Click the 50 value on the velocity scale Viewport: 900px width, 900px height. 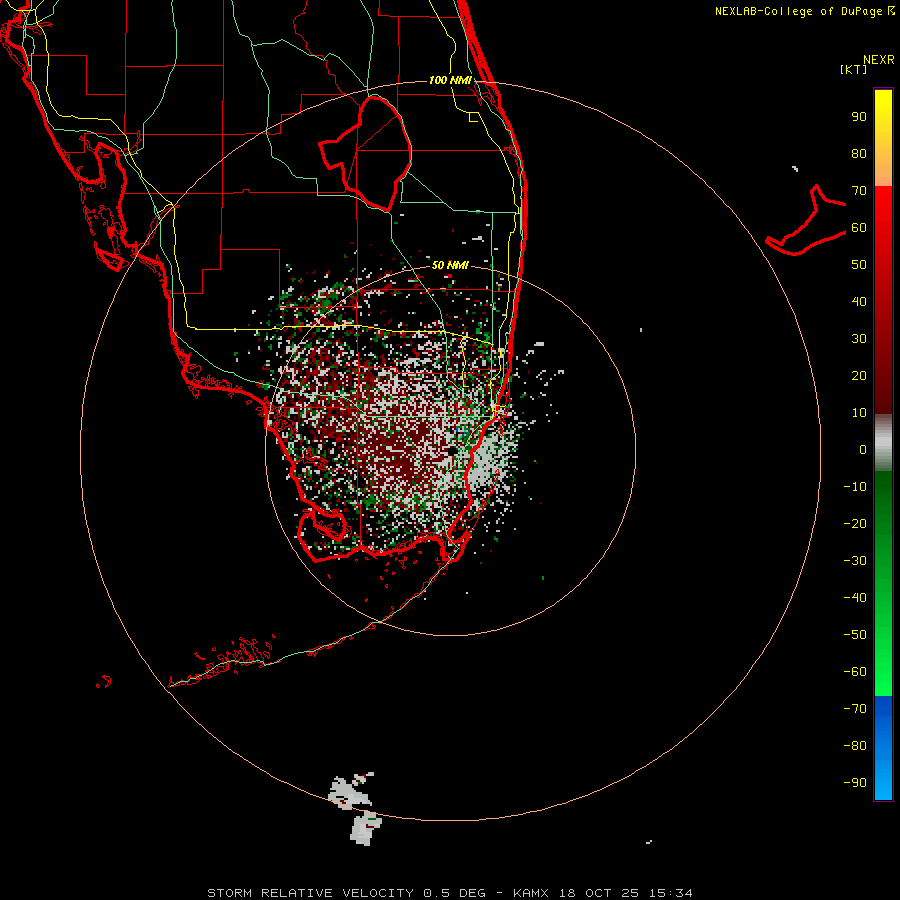pyautogui.click(x=859, y=265)
